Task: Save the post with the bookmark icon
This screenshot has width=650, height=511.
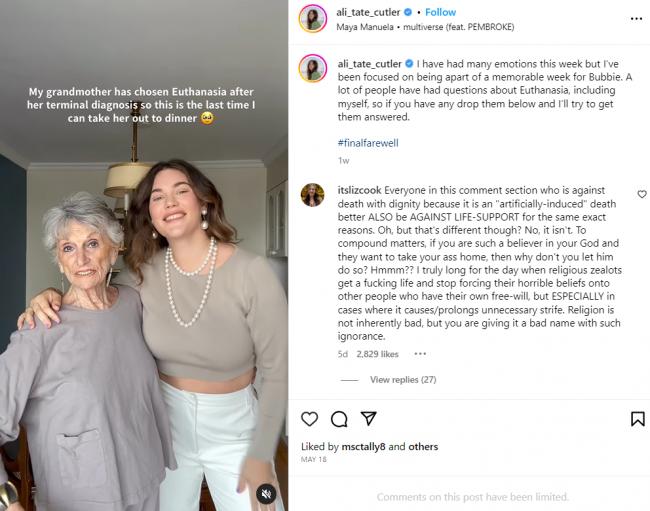Action: coord(638,419)
